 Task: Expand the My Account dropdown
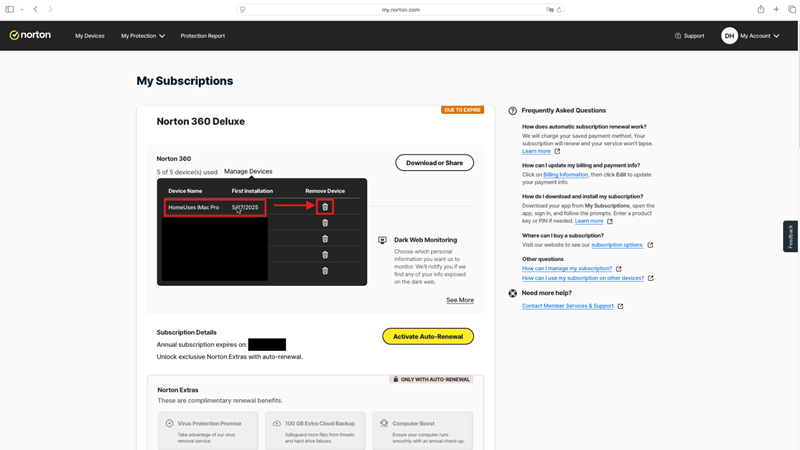[760, 36]
